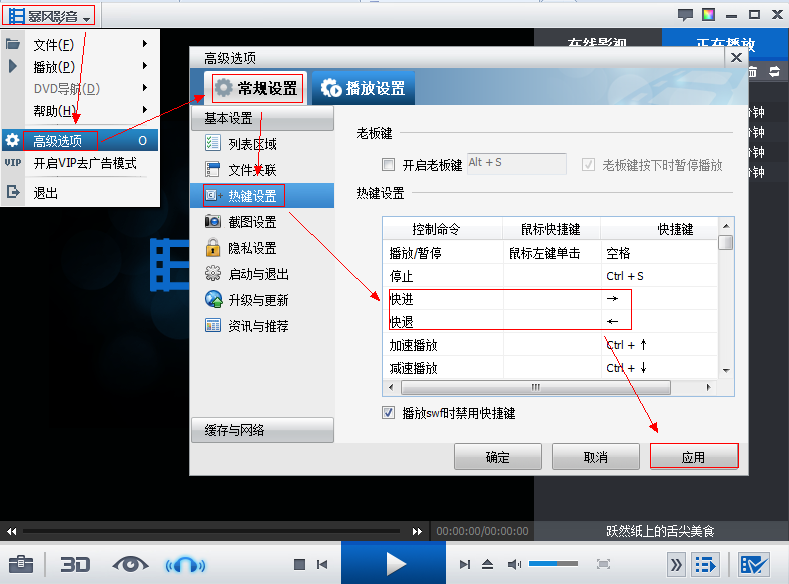Switch to the 播放设置 tab
Viewport: 789px width, 584px height.
[x=363, y=89]
